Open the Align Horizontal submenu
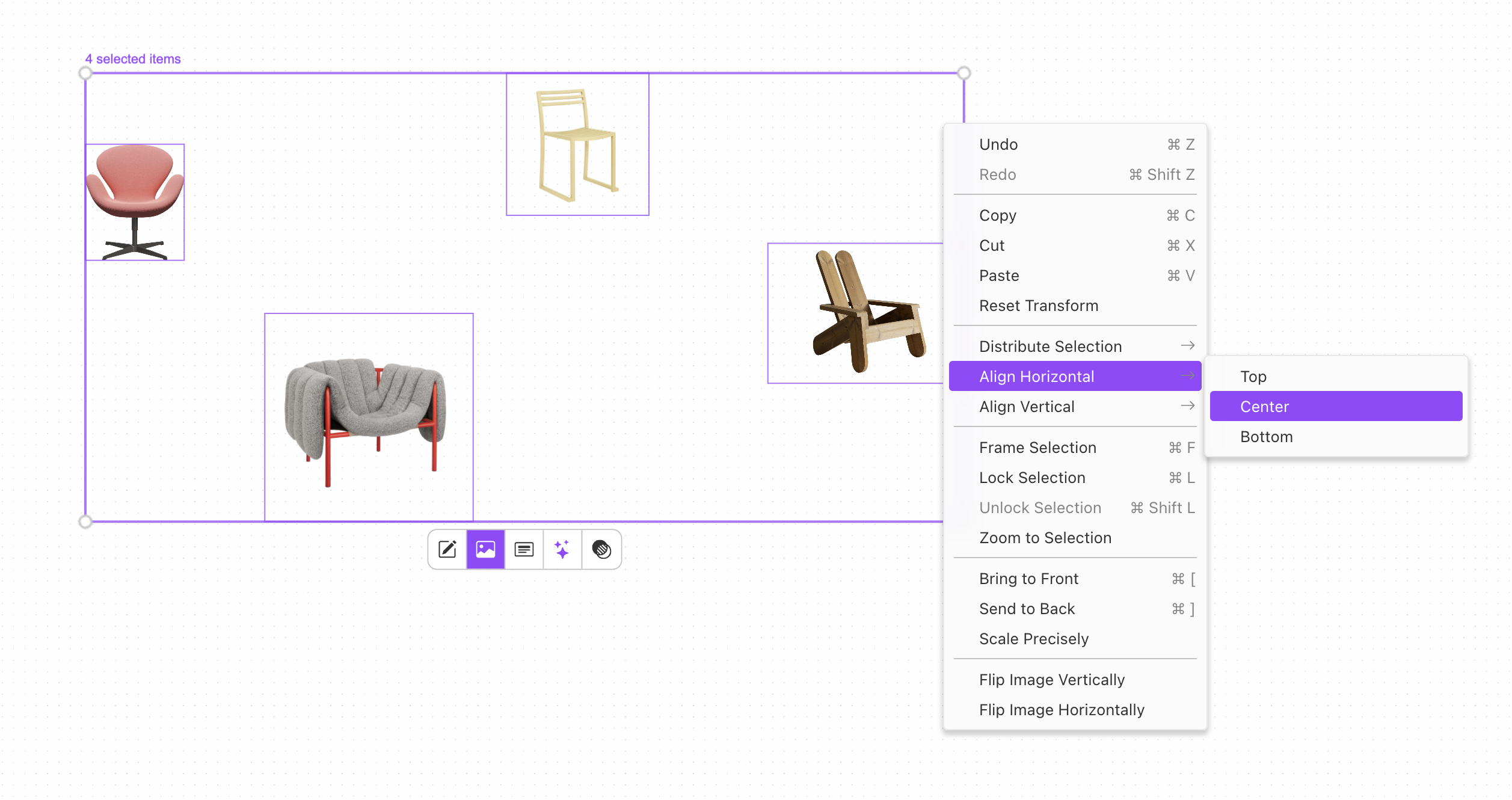The width and height of the screenshot is (1512, 800). click(x=1075, y=377)
